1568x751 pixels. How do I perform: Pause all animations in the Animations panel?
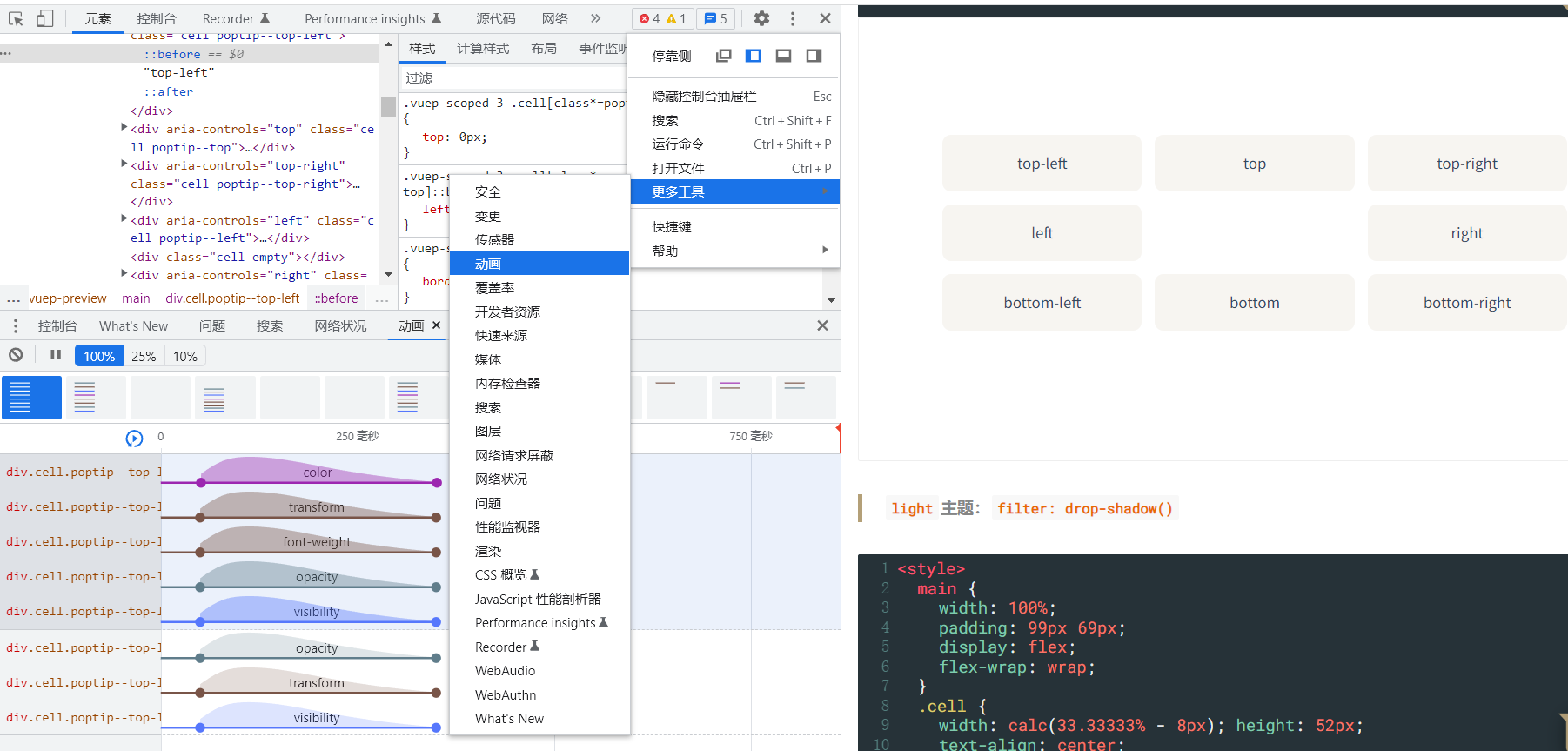click(x=56, y=355)
